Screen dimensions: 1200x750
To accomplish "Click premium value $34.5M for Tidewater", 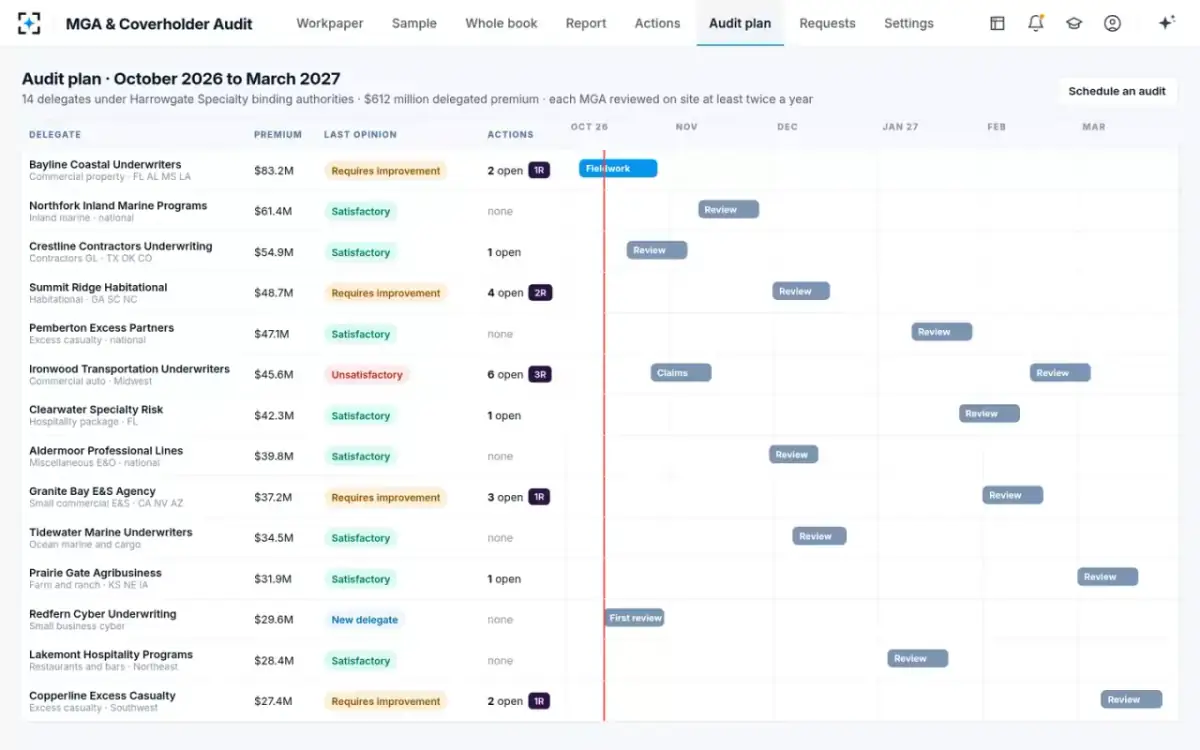I will (x=274, y=538).
